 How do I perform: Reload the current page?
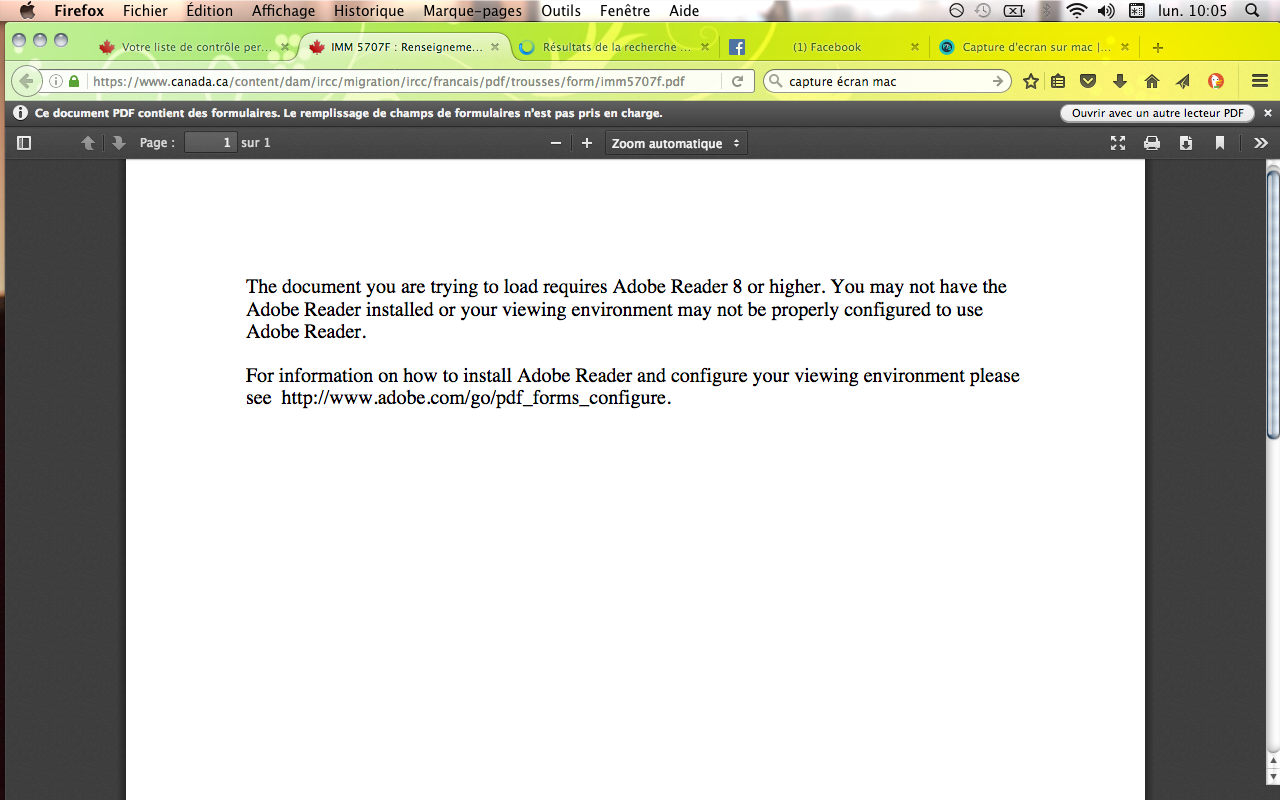pyautogui.click(x=738, y=81)
